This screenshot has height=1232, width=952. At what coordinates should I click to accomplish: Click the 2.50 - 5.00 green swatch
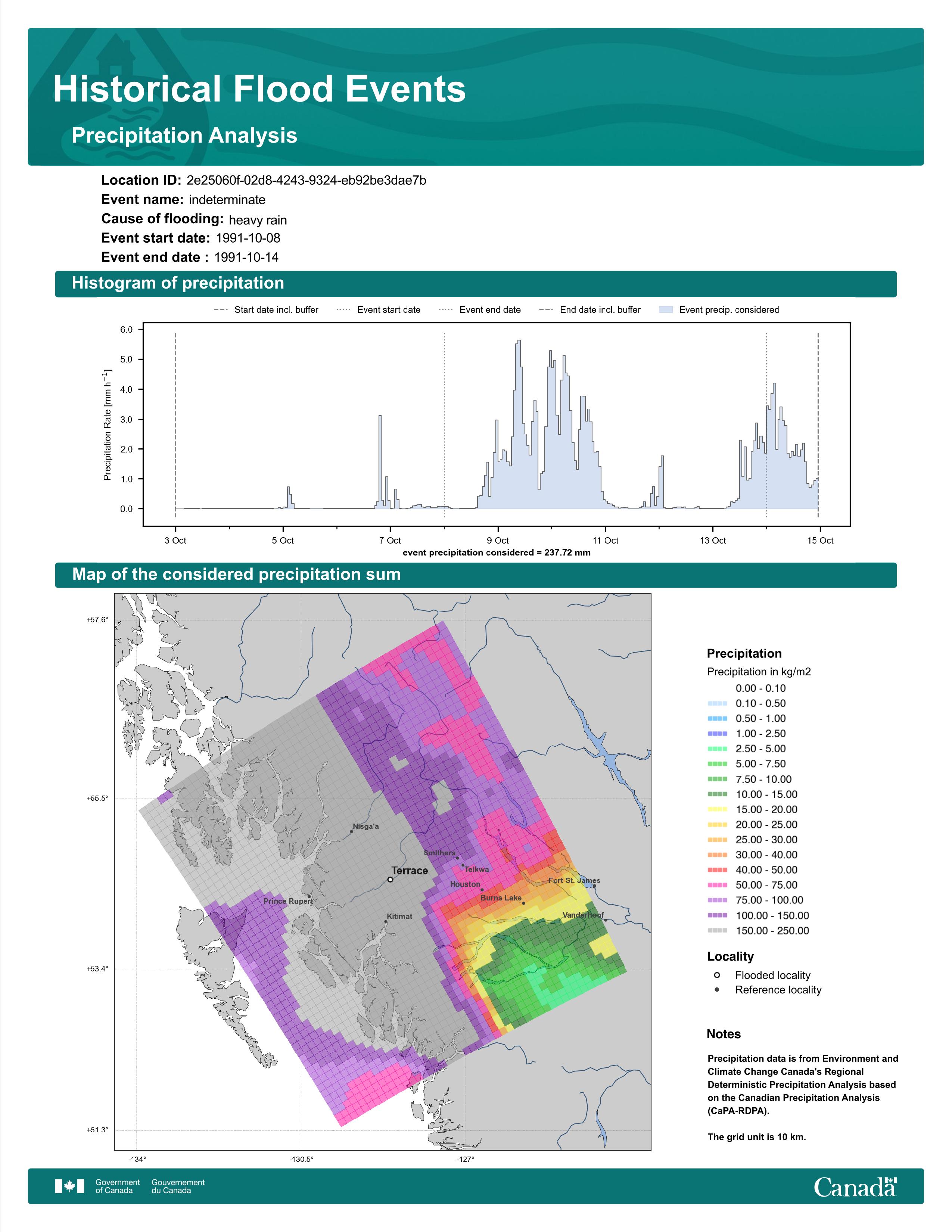click(x=717, y=749)
